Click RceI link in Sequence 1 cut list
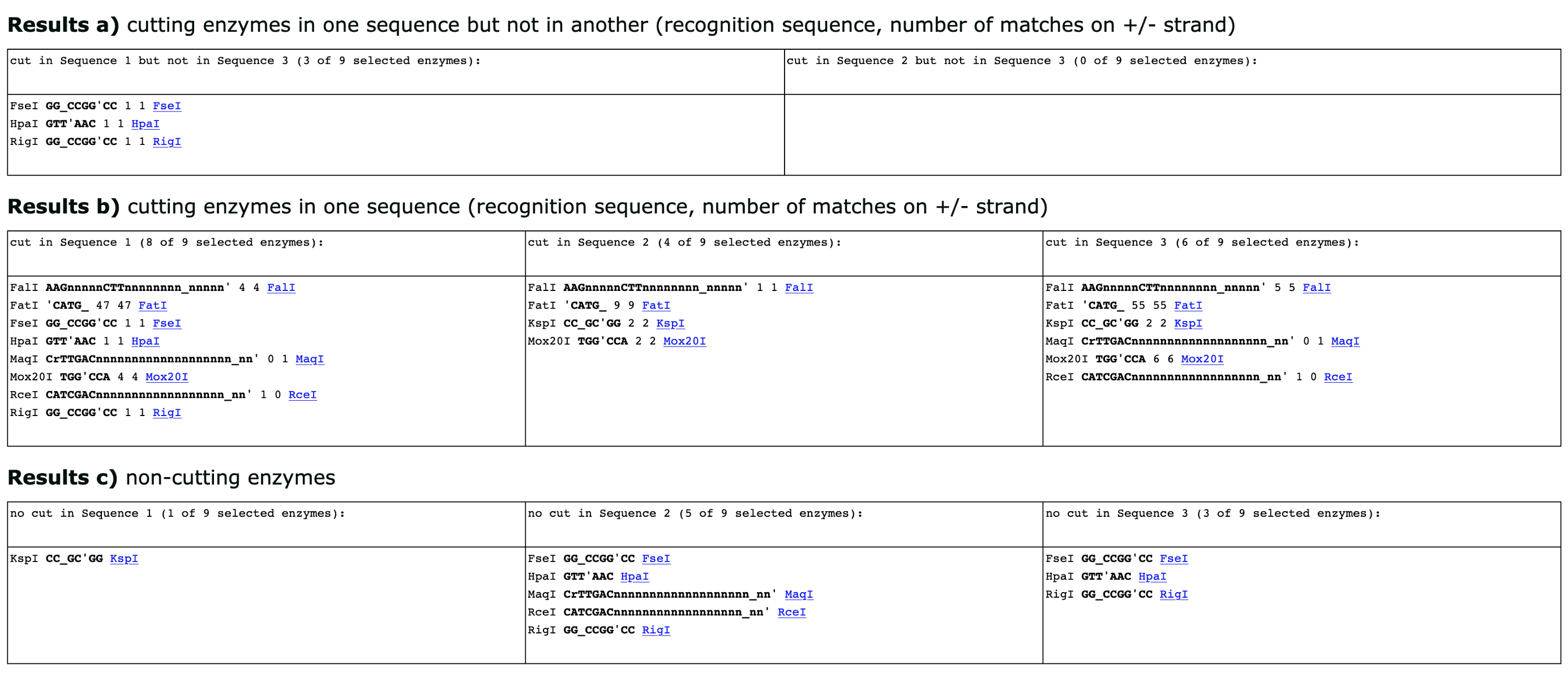Viewport: 1568px width, 677px height. pos(302,395)
